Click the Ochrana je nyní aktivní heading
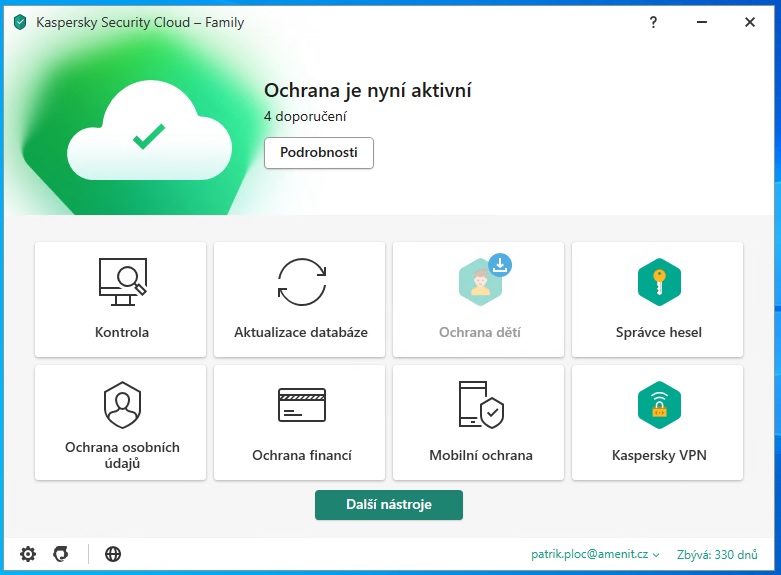Screen dimensions: 781x575 click(368, 91)
